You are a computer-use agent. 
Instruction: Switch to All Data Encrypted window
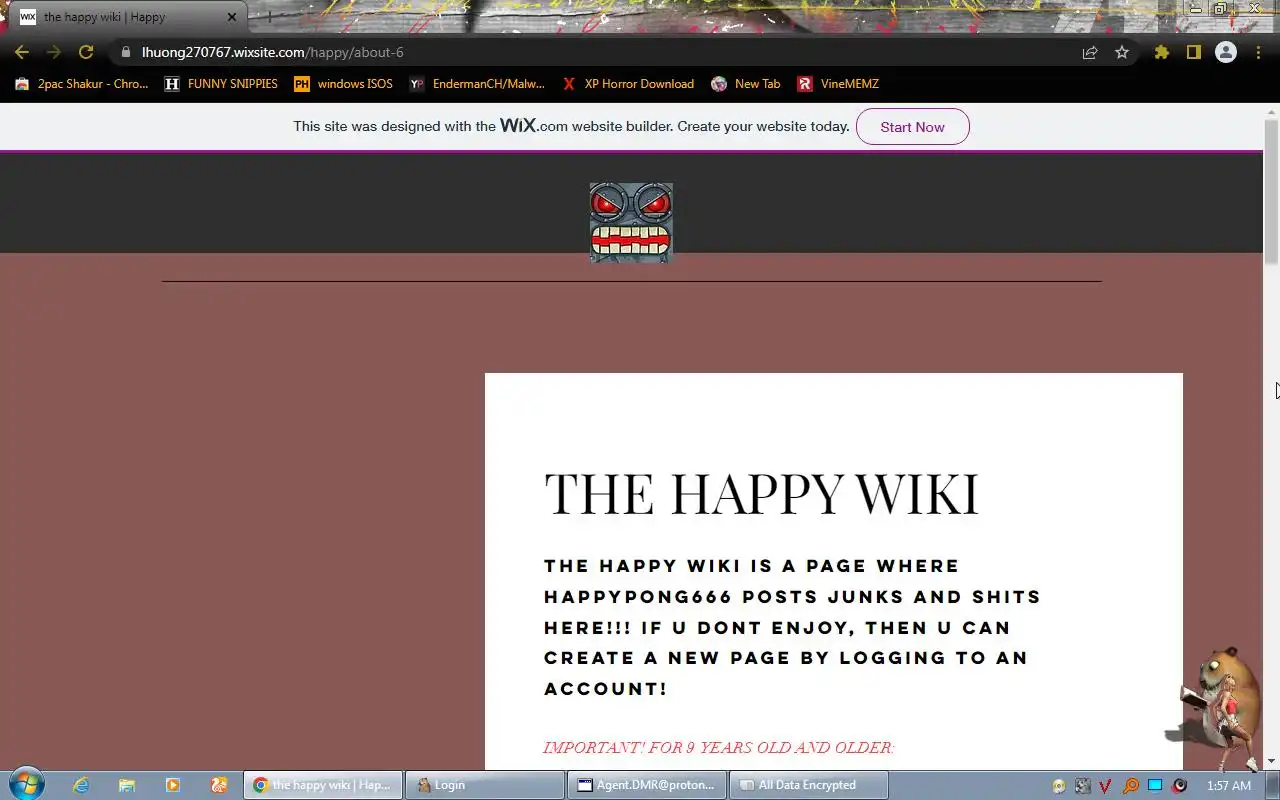pyautogui.click(x=809, y=785)
